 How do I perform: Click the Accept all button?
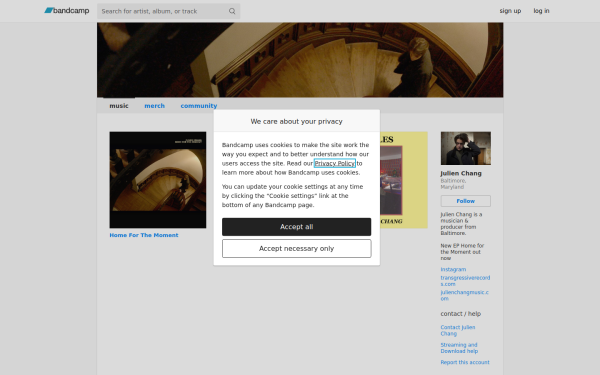point(297,227)
